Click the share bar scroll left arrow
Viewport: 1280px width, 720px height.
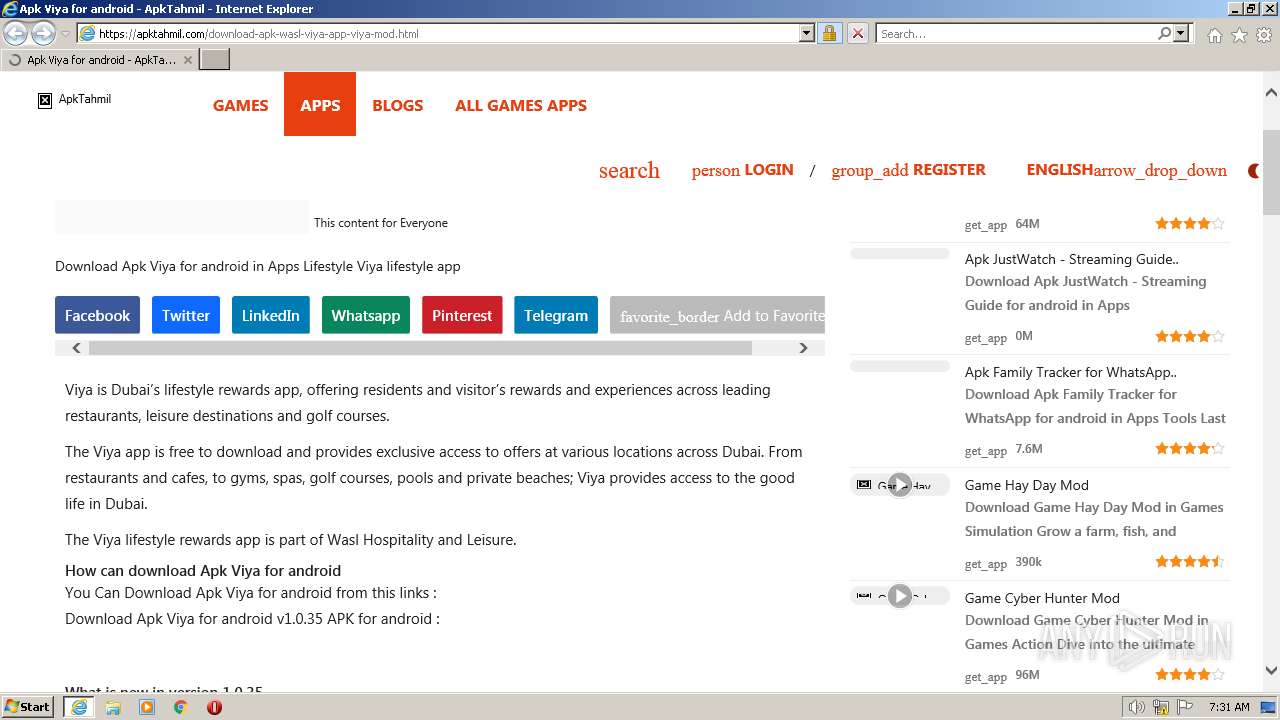(76, 348)
